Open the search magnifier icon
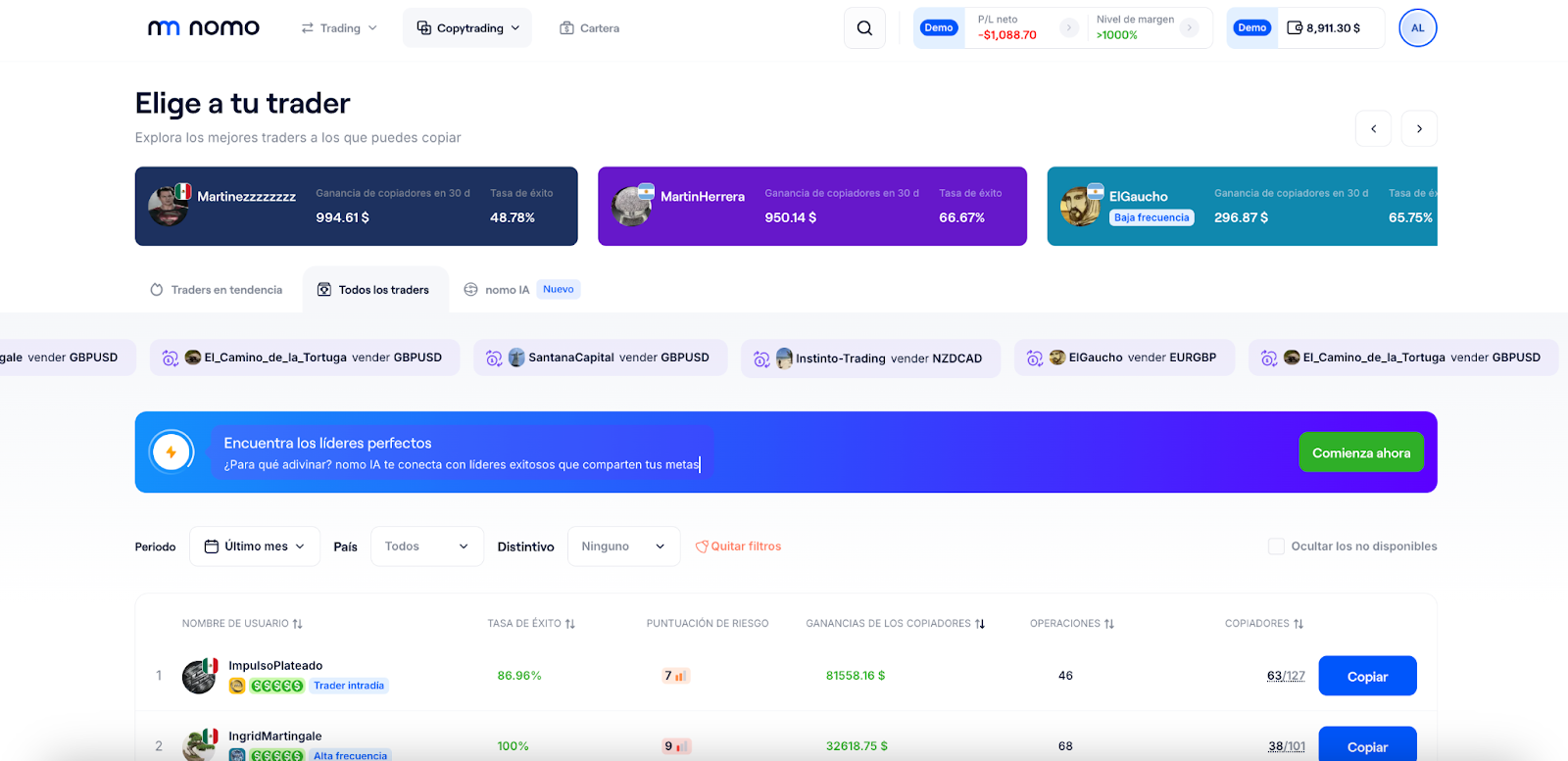The width and height of the screenshot is (1568, 761). coord(864,28)
